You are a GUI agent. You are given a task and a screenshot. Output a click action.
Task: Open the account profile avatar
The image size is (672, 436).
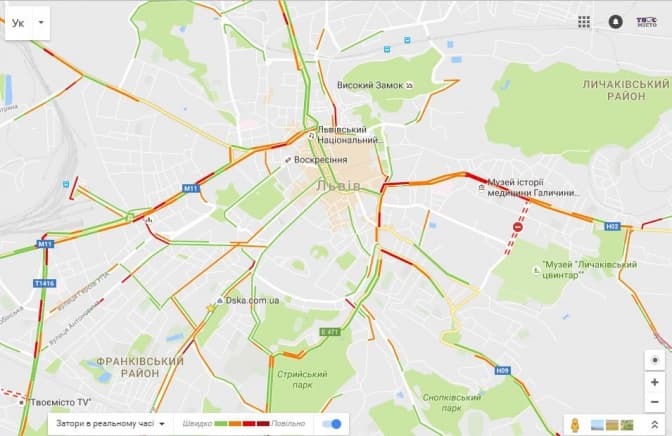(x=646, y=22)
